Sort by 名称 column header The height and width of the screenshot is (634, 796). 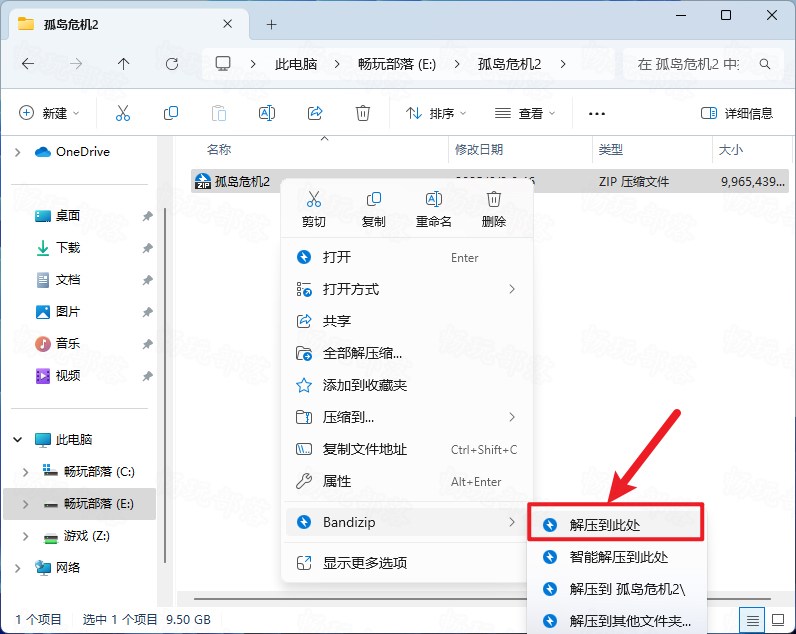(218, 150)
